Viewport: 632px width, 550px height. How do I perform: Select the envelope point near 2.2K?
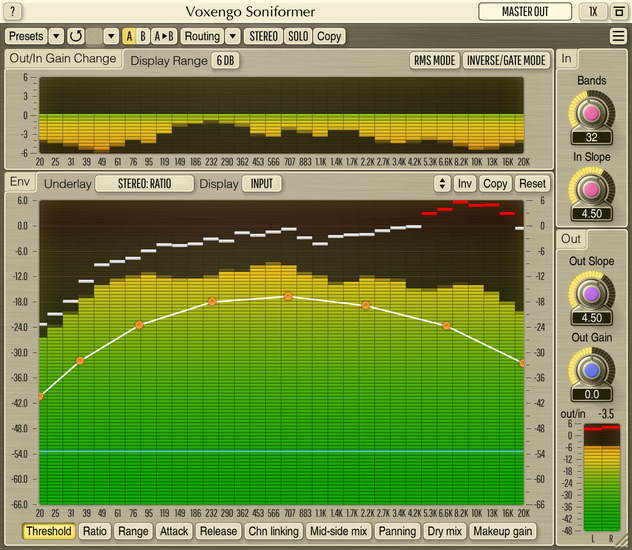pyautogui.click(x=366, y=305)
